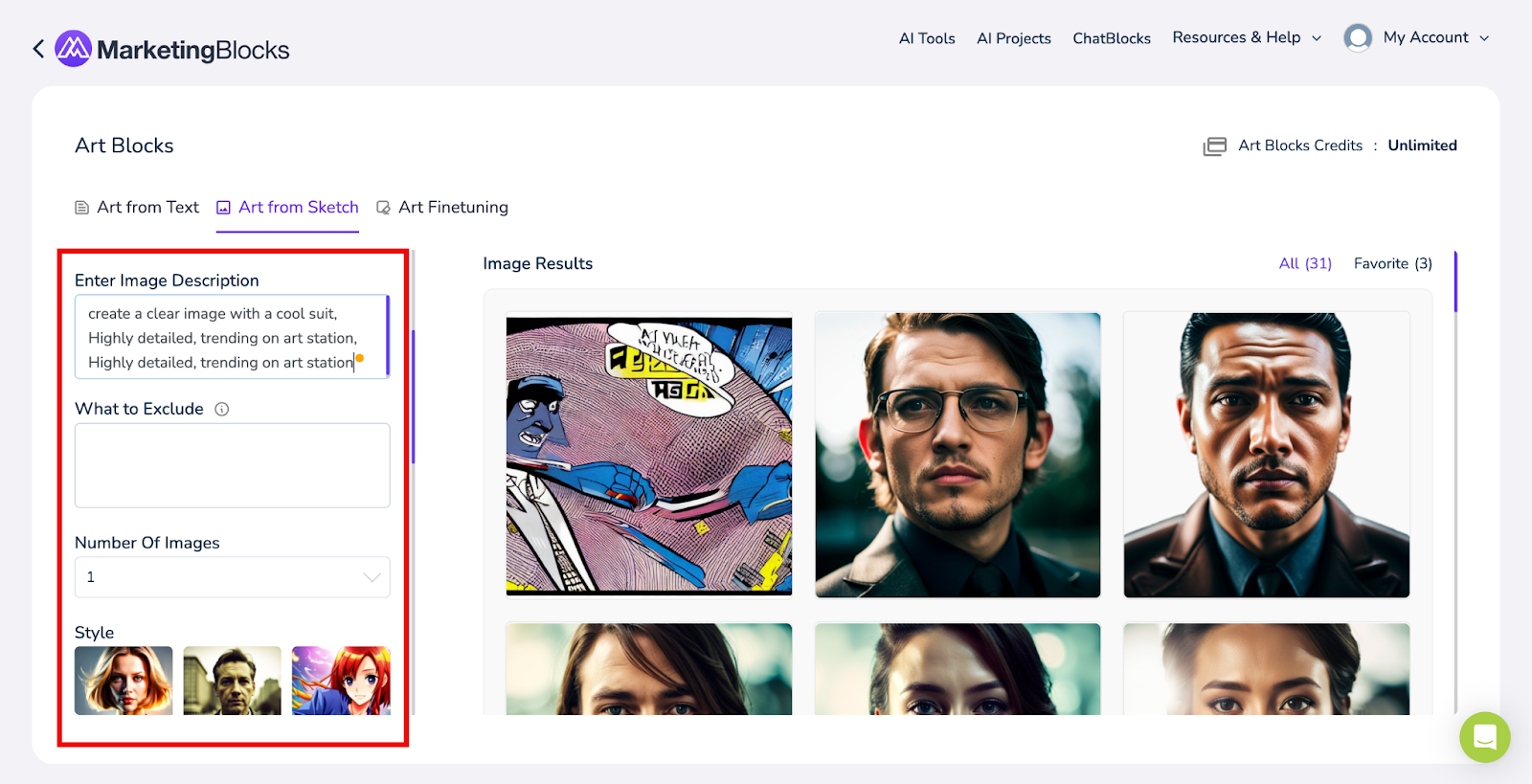Viewport: 1532px width, 784px height.
Task: Select the Art from Sketch tab
Action: pyautogui.click(x=287, y=207)
